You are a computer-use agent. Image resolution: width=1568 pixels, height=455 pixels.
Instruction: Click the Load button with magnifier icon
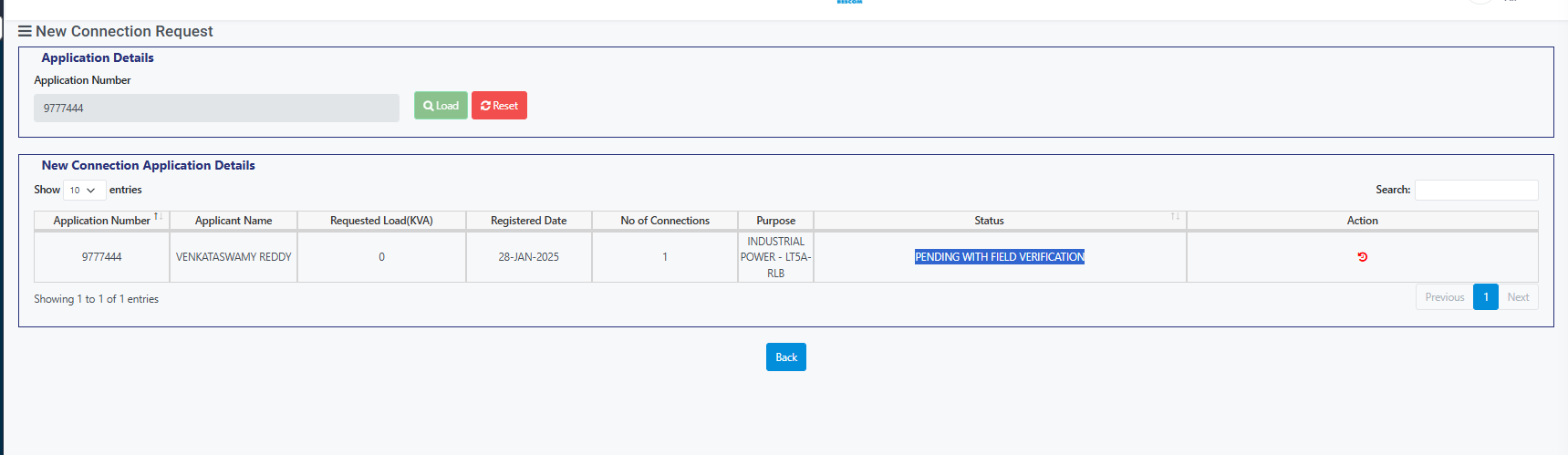click(441, 106)
